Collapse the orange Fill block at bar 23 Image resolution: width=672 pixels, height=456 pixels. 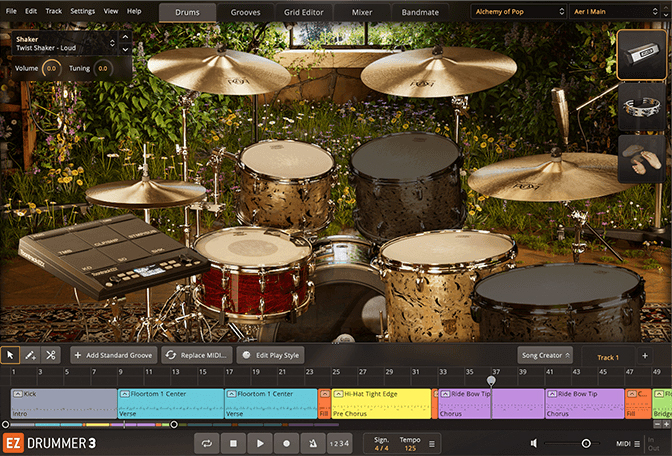[x=324, y=394]
